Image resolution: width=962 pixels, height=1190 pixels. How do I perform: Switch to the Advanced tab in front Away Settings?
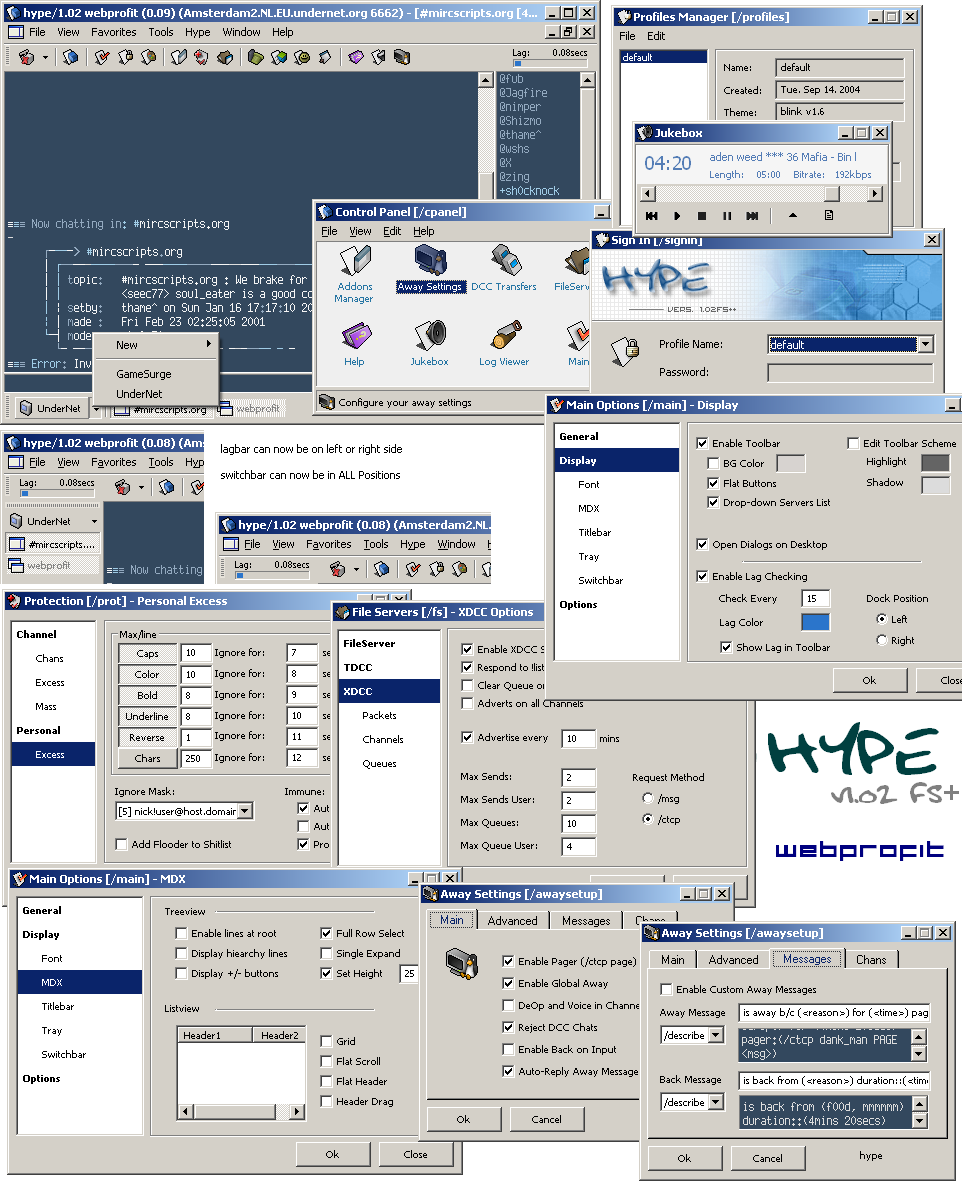coord(734,959)
